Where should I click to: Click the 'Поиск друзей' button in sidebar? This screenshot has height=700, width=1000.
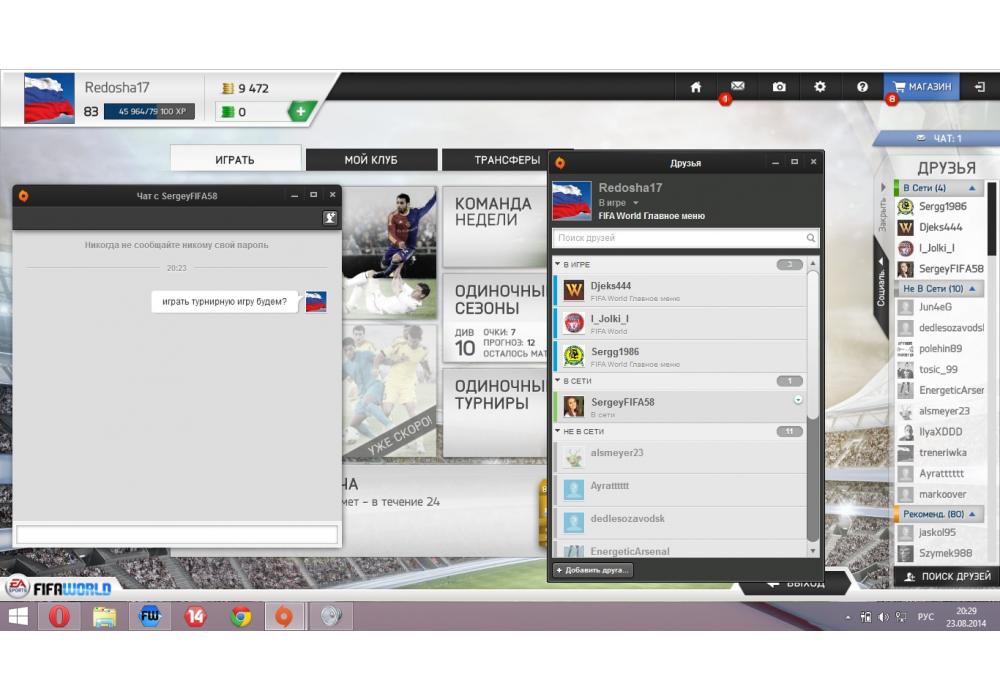pyautogui.click(x=946, y=577)
